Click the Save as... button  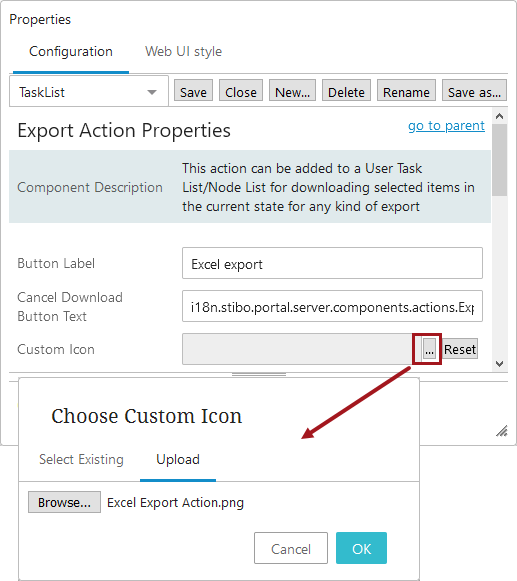474,92
